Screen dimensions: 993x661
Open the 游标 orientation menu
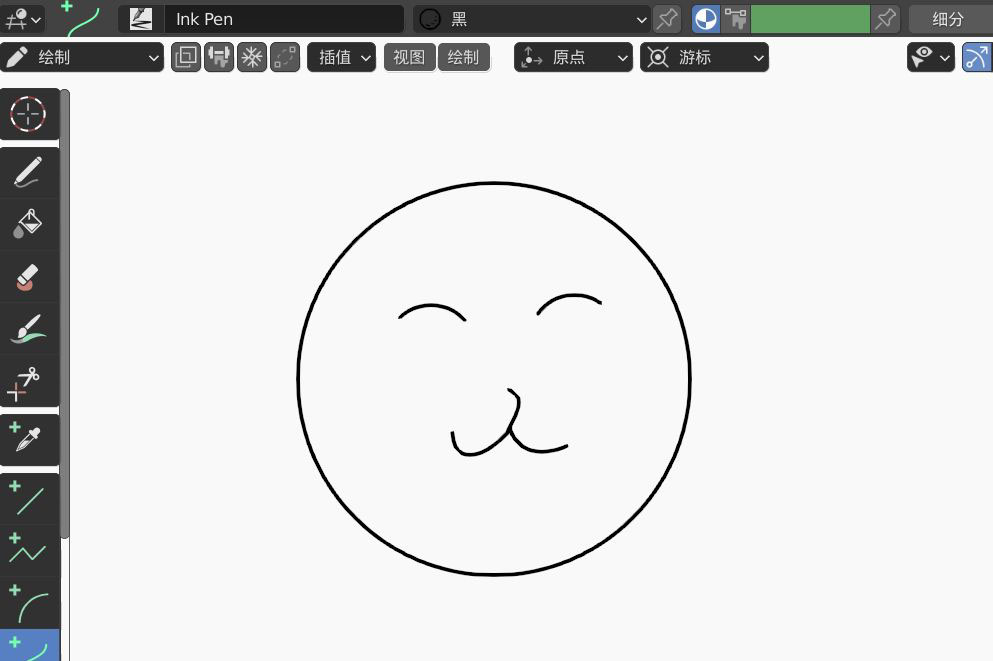(704, 57)
